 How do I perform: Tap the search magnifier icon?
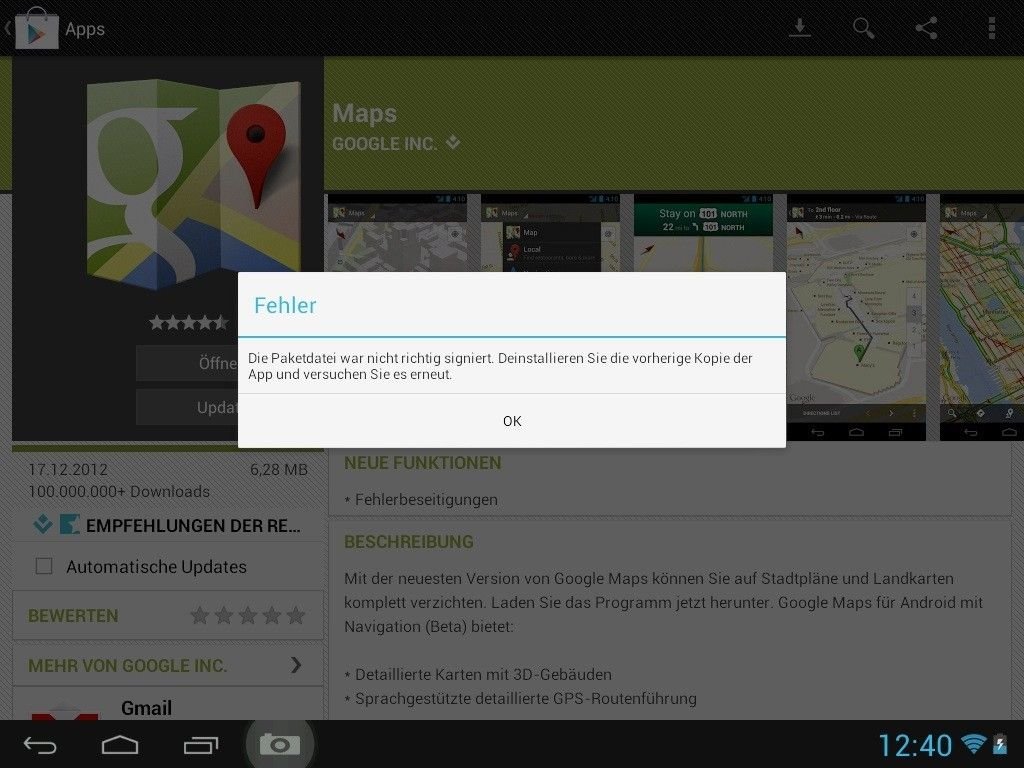863,28
